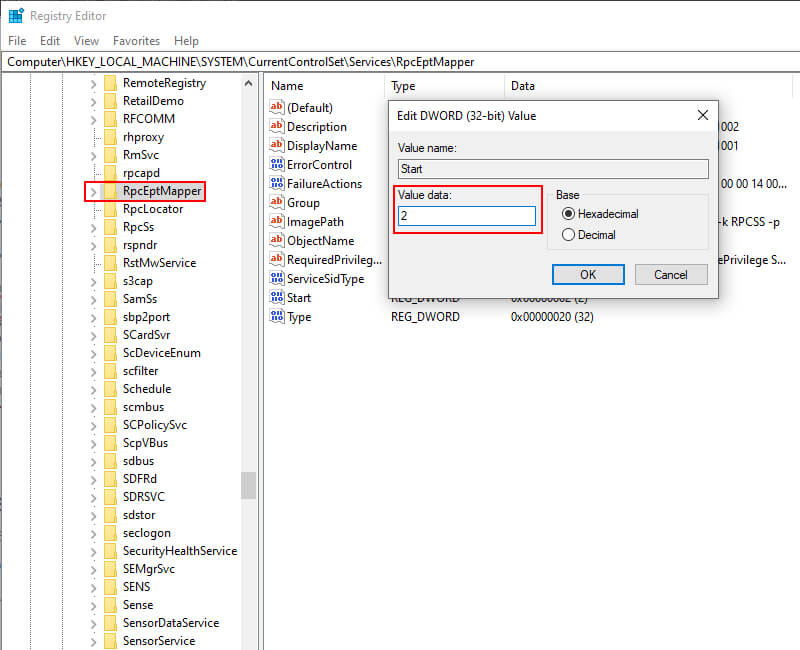The image size is (800, 650).
Task: Click the SamSs folder icon
Action: [x=110, y=298]
